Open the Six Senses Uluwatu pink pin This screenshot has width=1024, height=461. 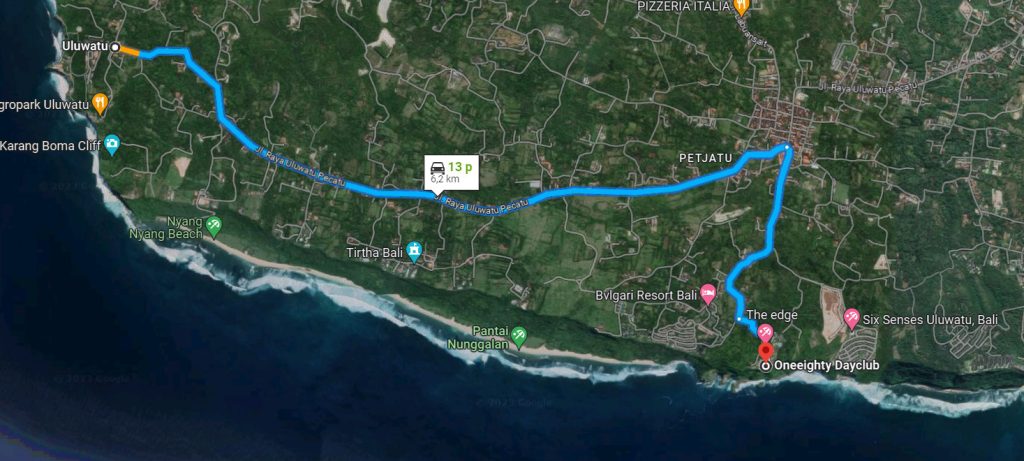point(851,319)
